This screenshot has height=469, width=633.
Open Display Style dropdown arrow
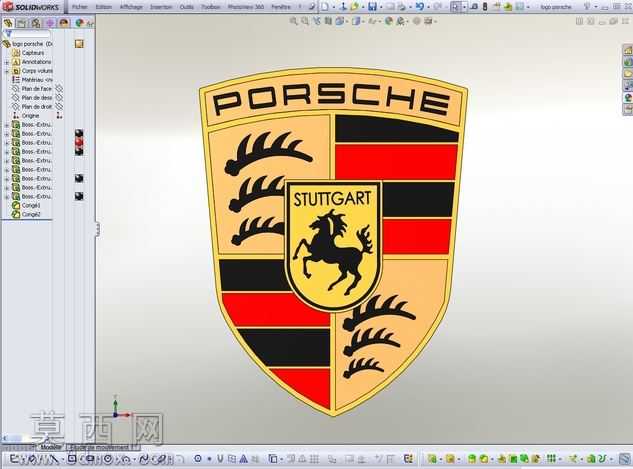[x=362, y=22]
